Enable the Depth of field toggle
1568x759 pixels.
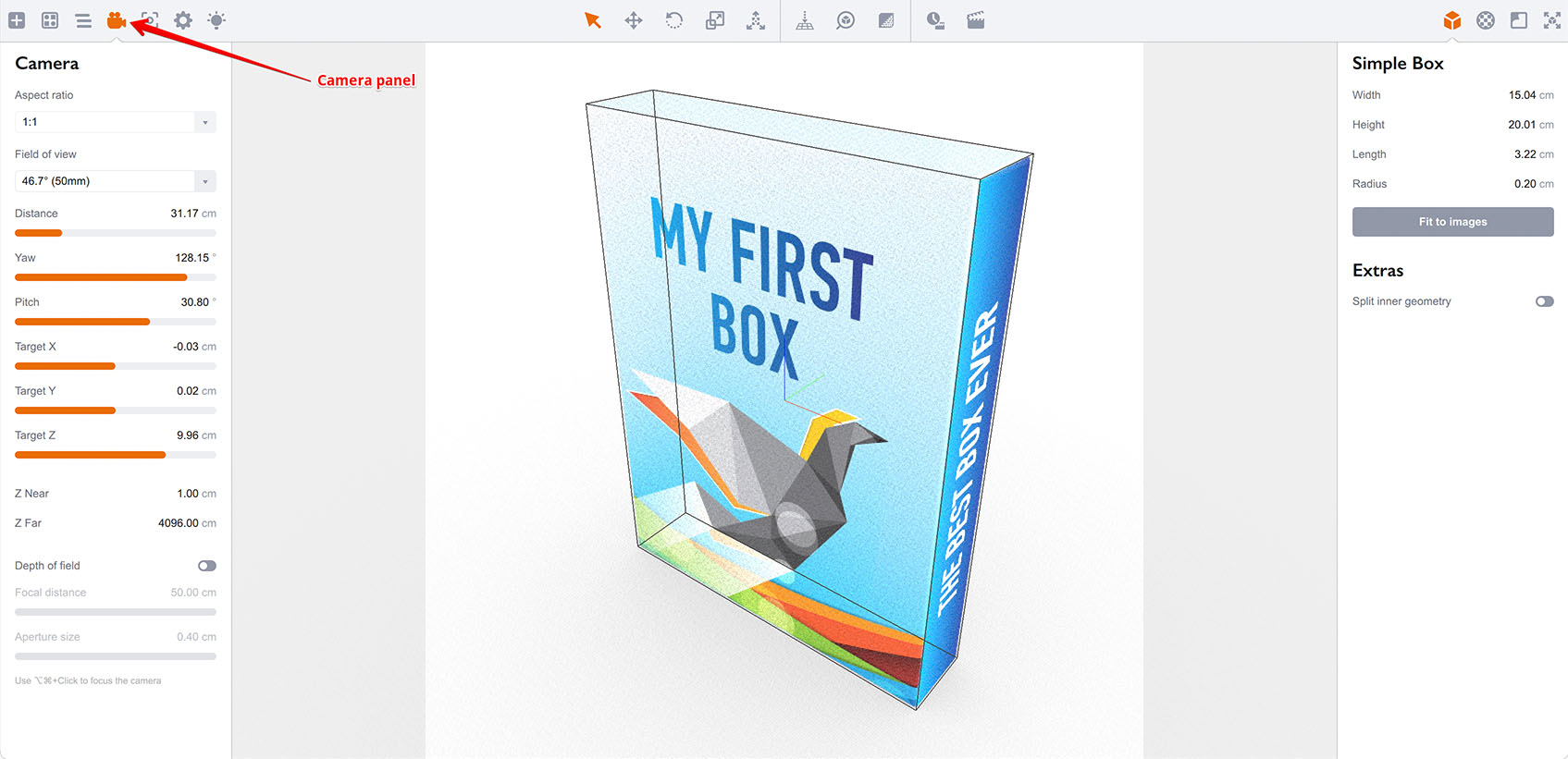pos(207,566)
